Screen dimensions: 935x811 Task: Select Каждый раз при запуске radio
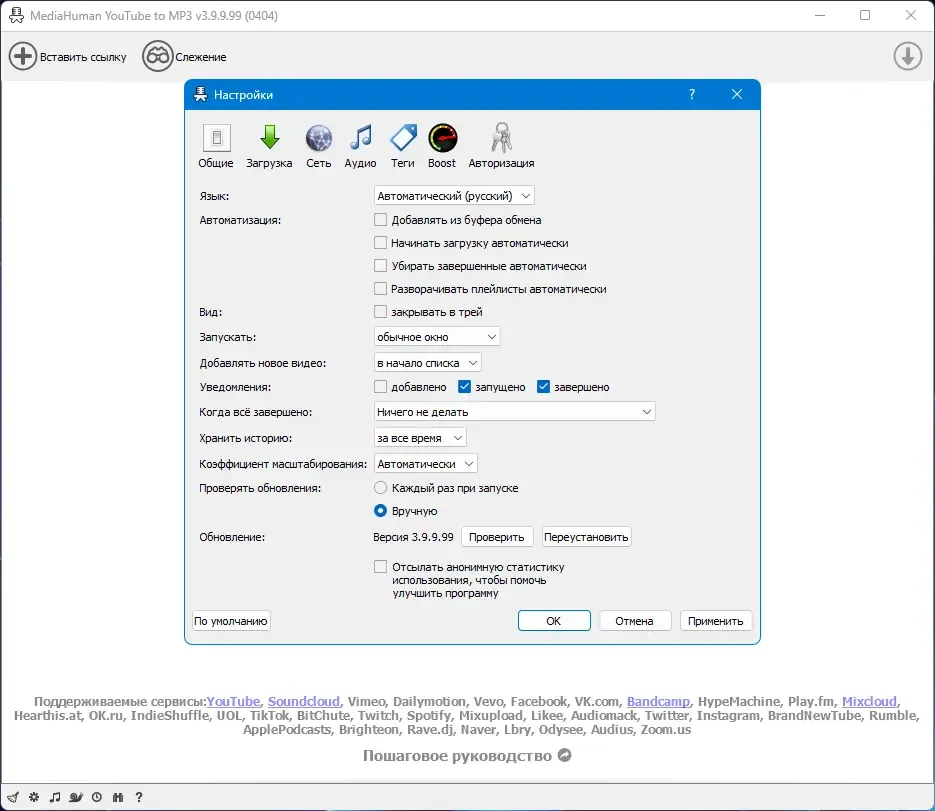coord(380,488)
